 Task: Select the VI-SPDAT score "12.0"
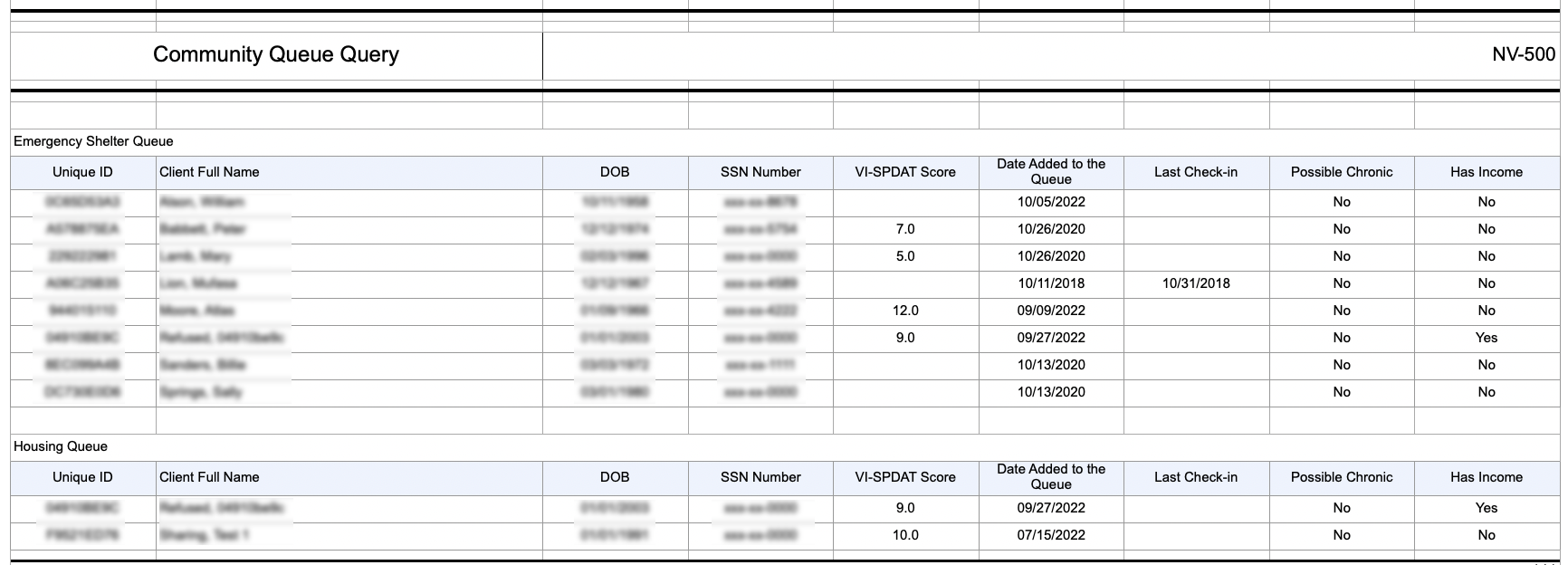click(905, 311)
